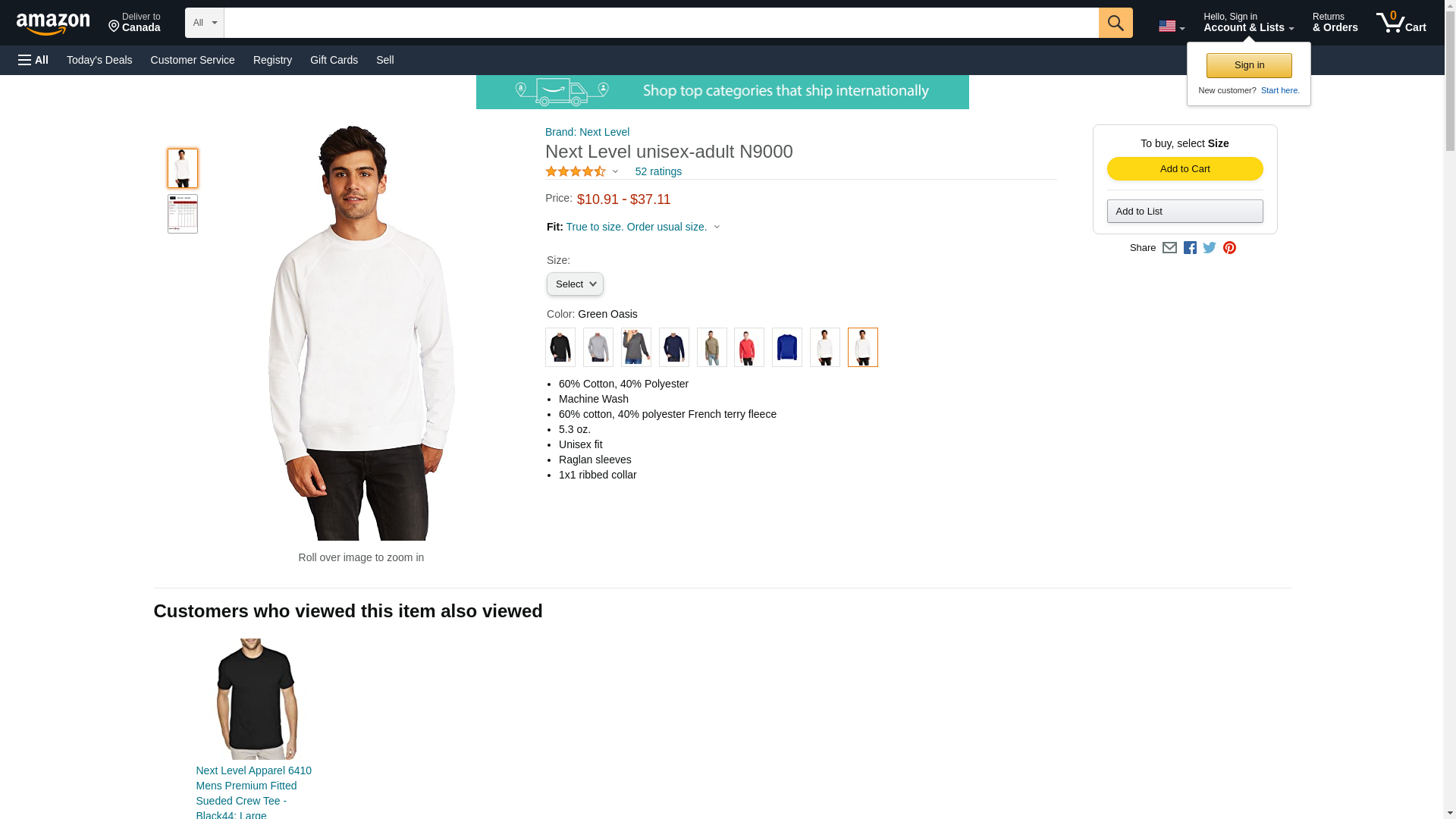This screenshot has width=1456, height=819.
Task: Pick the black sweatshirt color swatch
Action: (x=560, y=347)
